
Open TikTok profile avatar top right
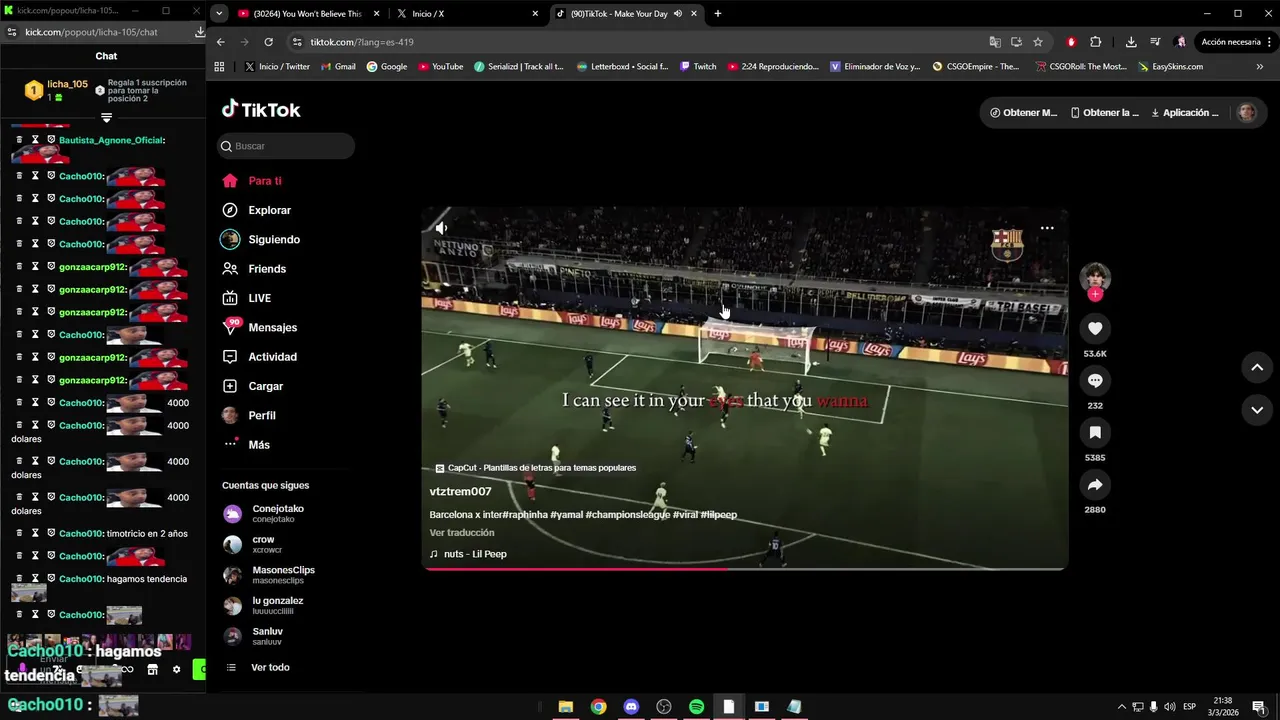[1246, 112]
